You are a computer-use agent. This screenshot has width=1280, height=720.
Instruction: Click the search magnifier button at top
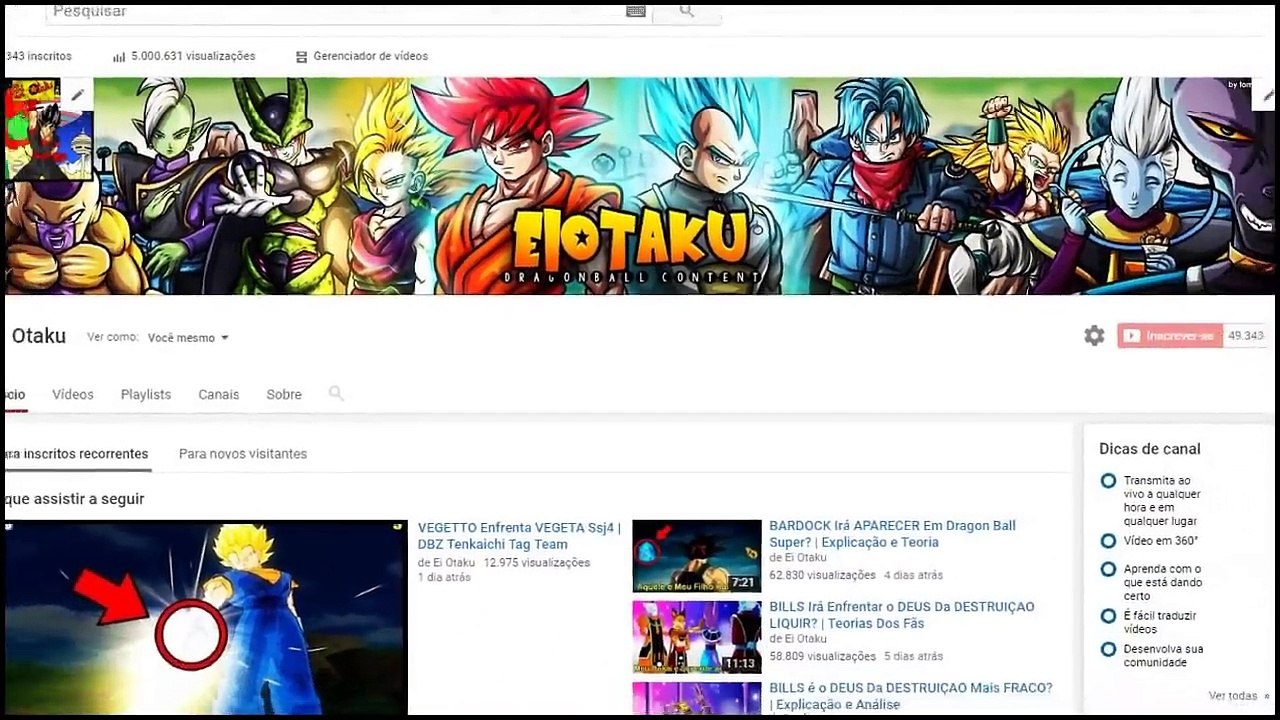pyautogui.click(x=686, y=11)
